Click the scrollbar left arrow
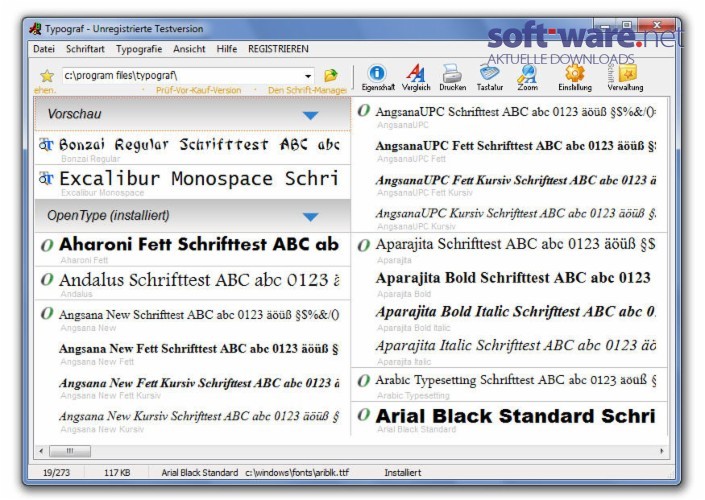The width and height of the screenshot is (705, 500). point(41,451)
